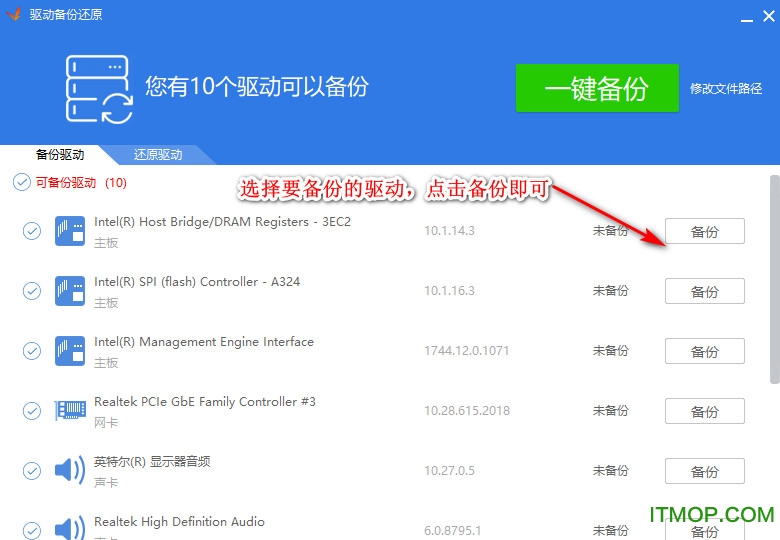Click 主板 label under Host Bridge/DRAM Registers
The width and height of the screenshot is (780, 540).
coord(106,243)
